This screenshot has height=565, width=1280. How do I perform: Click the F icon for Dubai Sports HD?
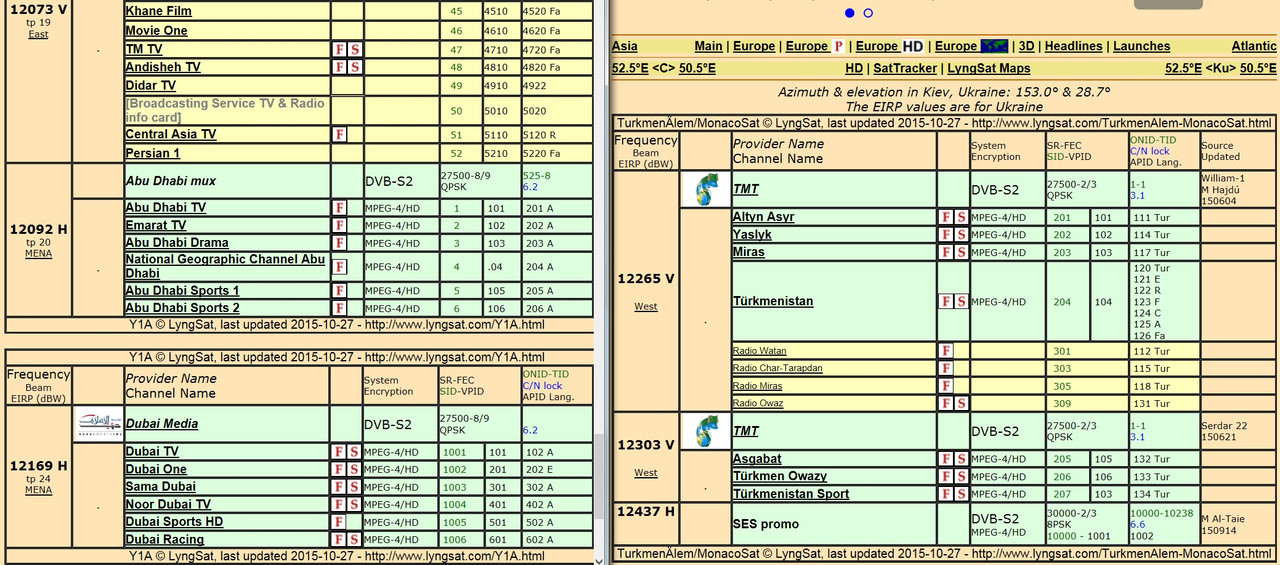[x=340, y=522]
